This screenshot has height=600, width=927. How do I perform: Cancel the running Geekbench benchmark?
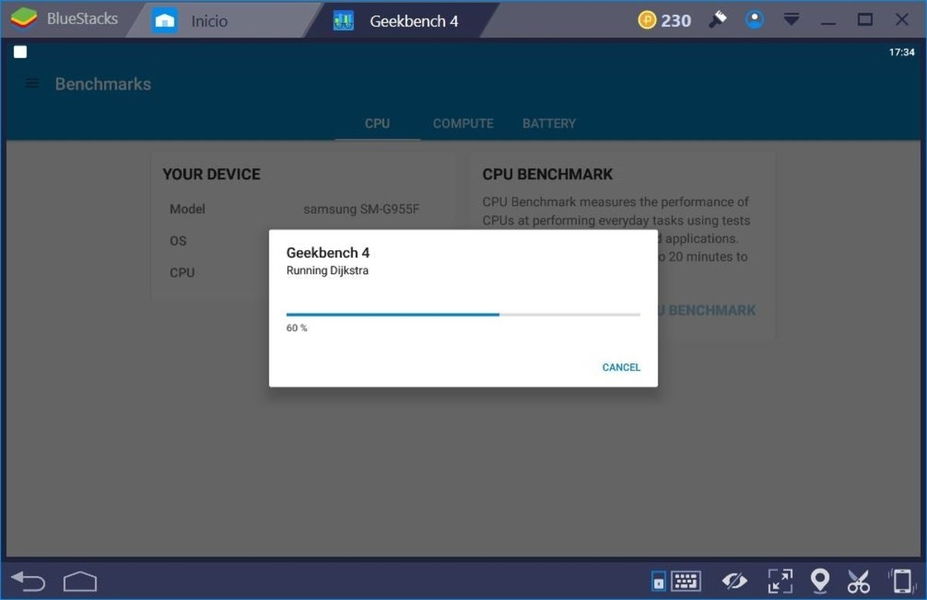coord(621,367)
